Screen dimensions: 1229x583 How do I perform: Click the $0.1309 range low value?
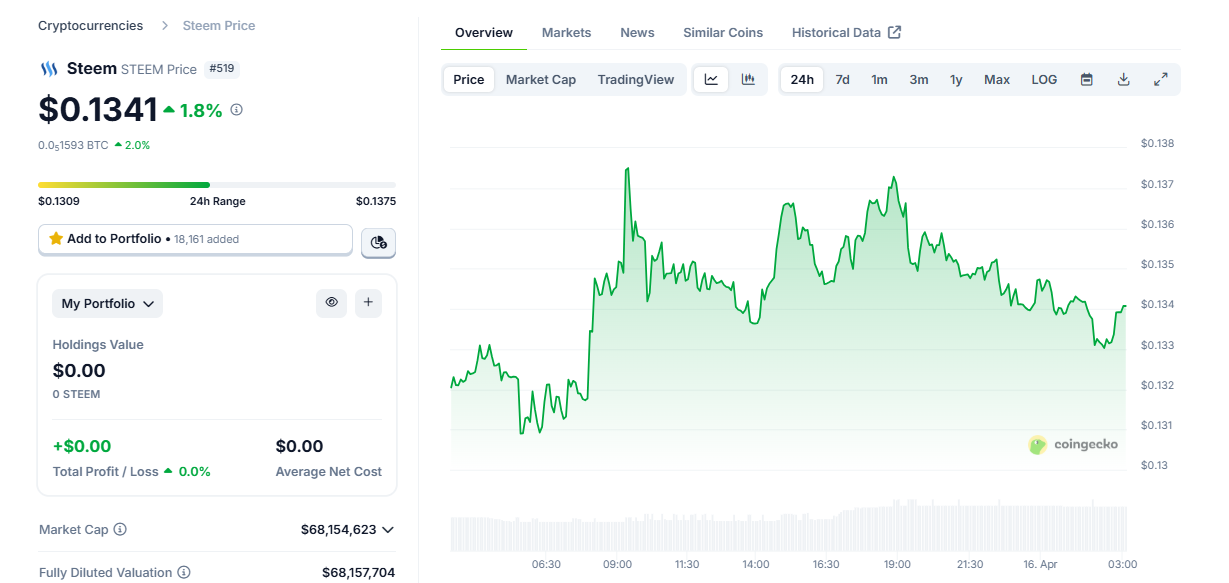[x=59, y=201]
